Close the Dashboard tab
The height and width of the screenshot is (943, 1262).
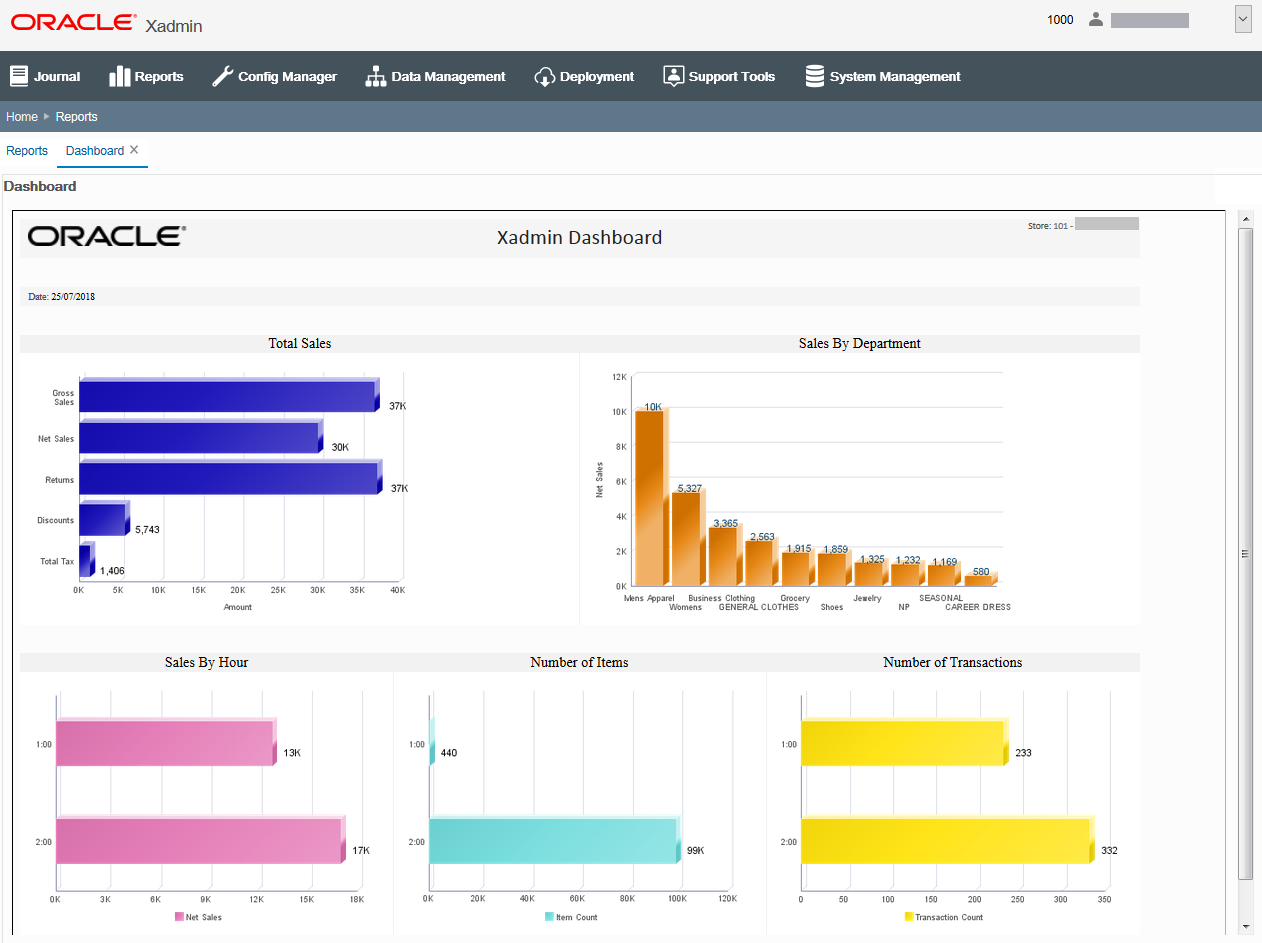click(x=133, y=148)
